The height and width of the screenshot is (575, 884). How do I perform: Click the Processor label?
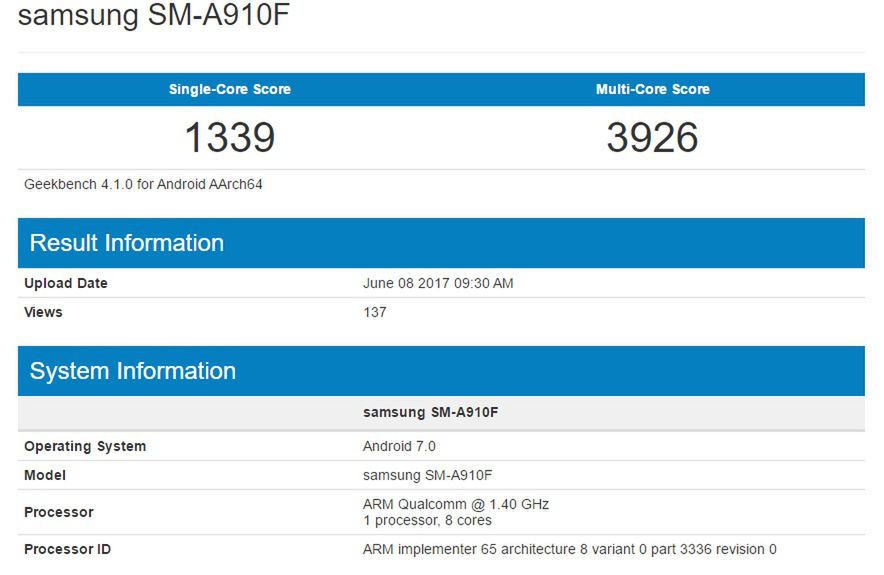point(59,512)
